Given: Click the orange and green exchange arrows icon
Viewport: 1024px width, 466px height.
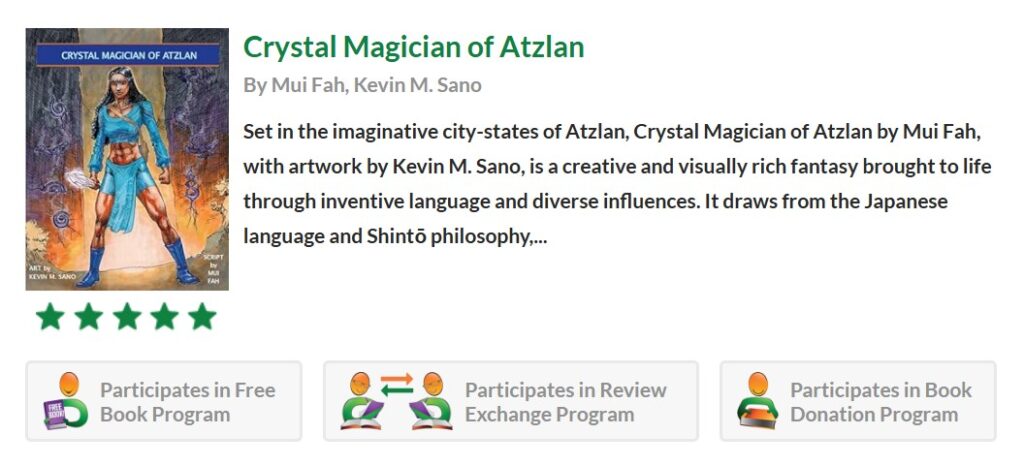Looking at the screenshot, I should (396, 384).
